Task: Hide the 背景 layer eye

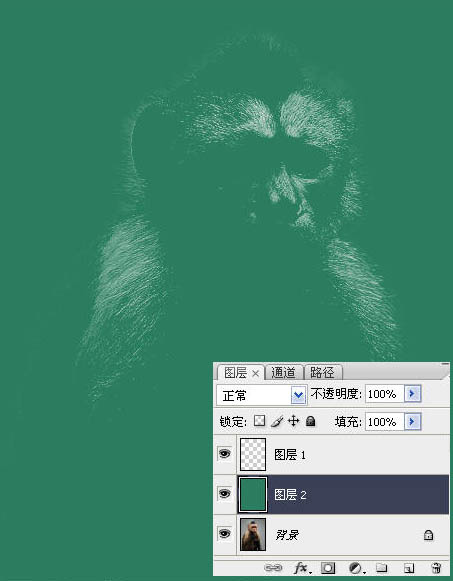Action: coord(224,534)
